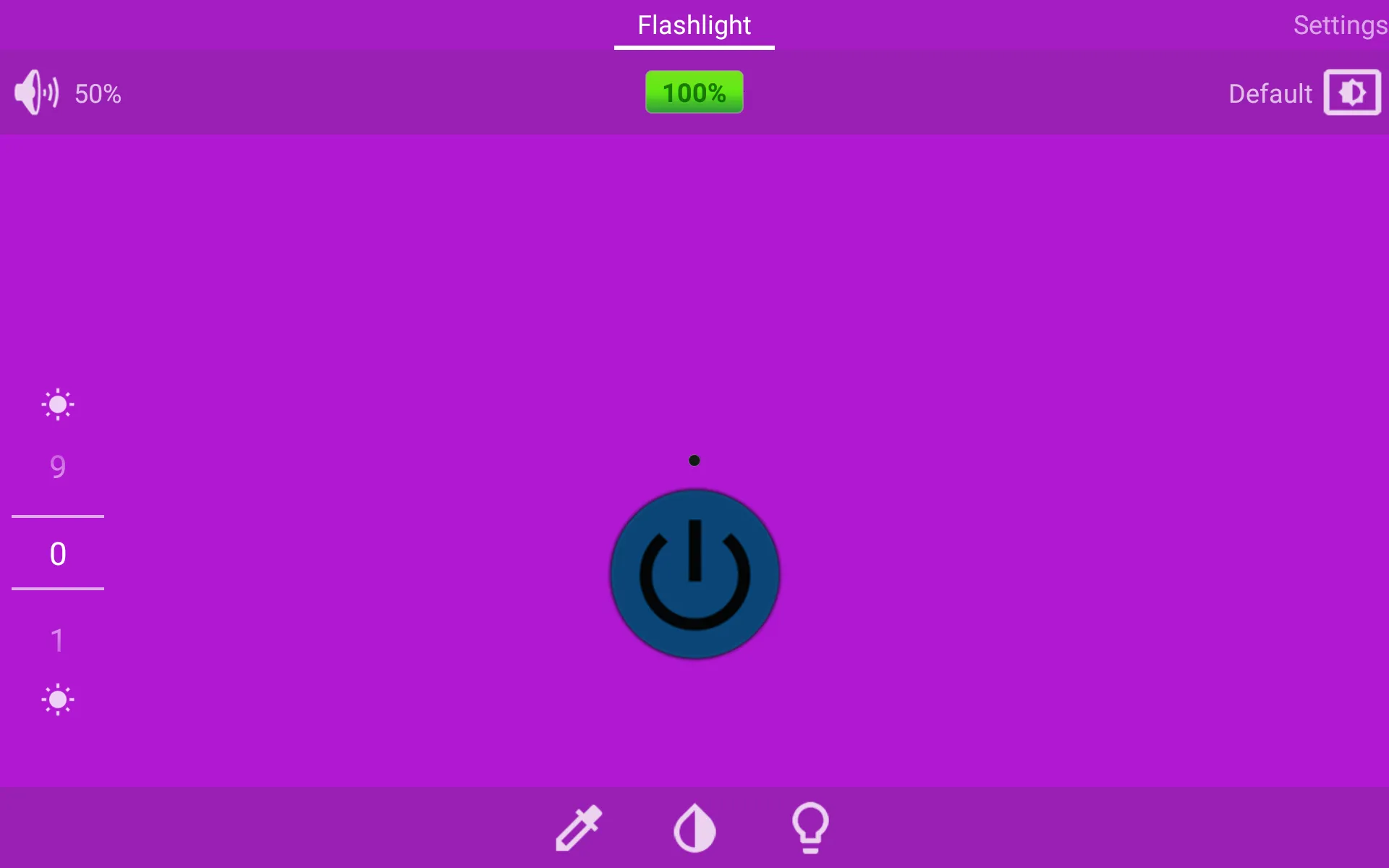The width and height of the screenshot is (1389, 868).
Task: Click the brightness value input field showing 0
Action: tap(57, 553)
